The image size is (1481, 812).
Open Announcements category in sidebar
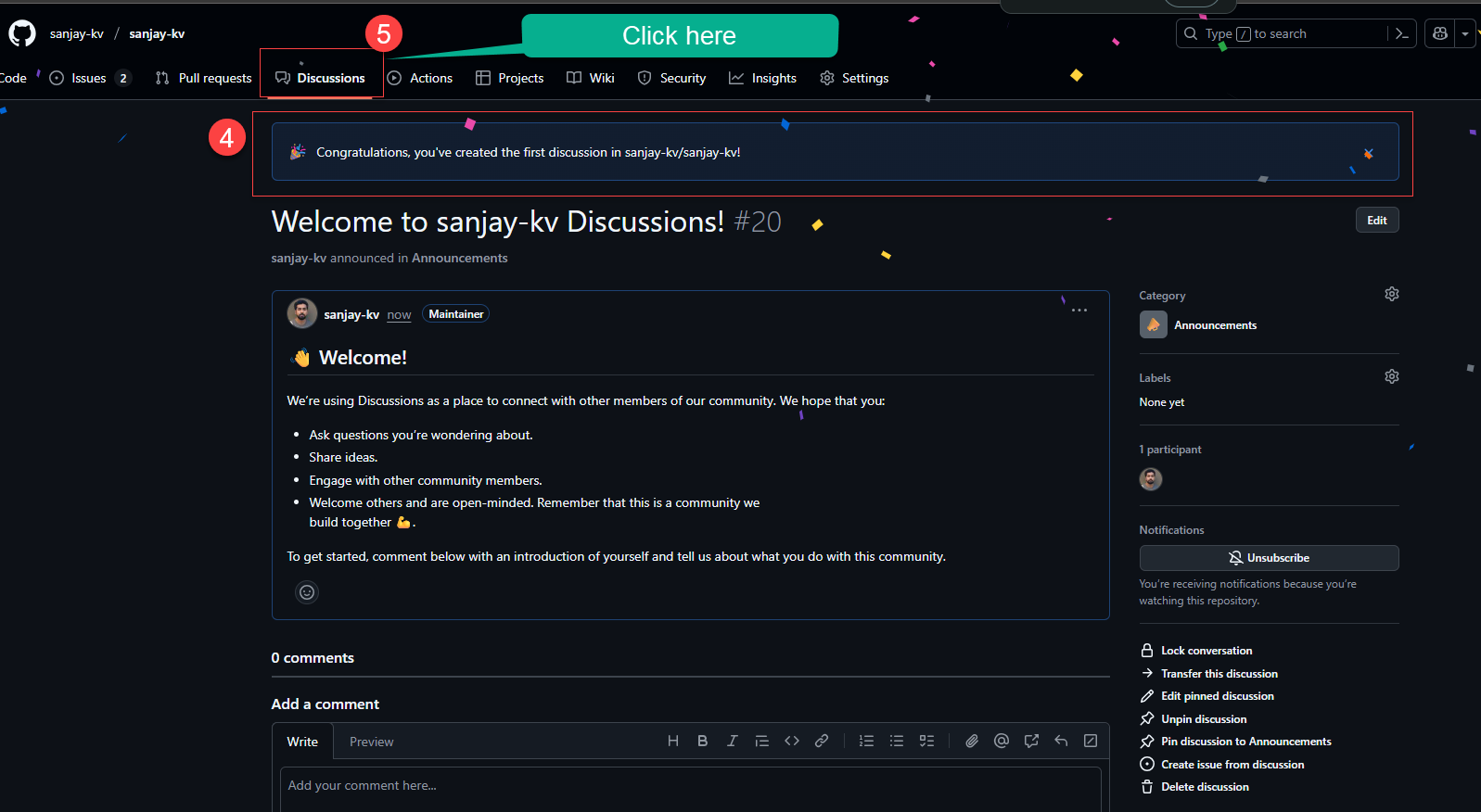click(1216, 325)
